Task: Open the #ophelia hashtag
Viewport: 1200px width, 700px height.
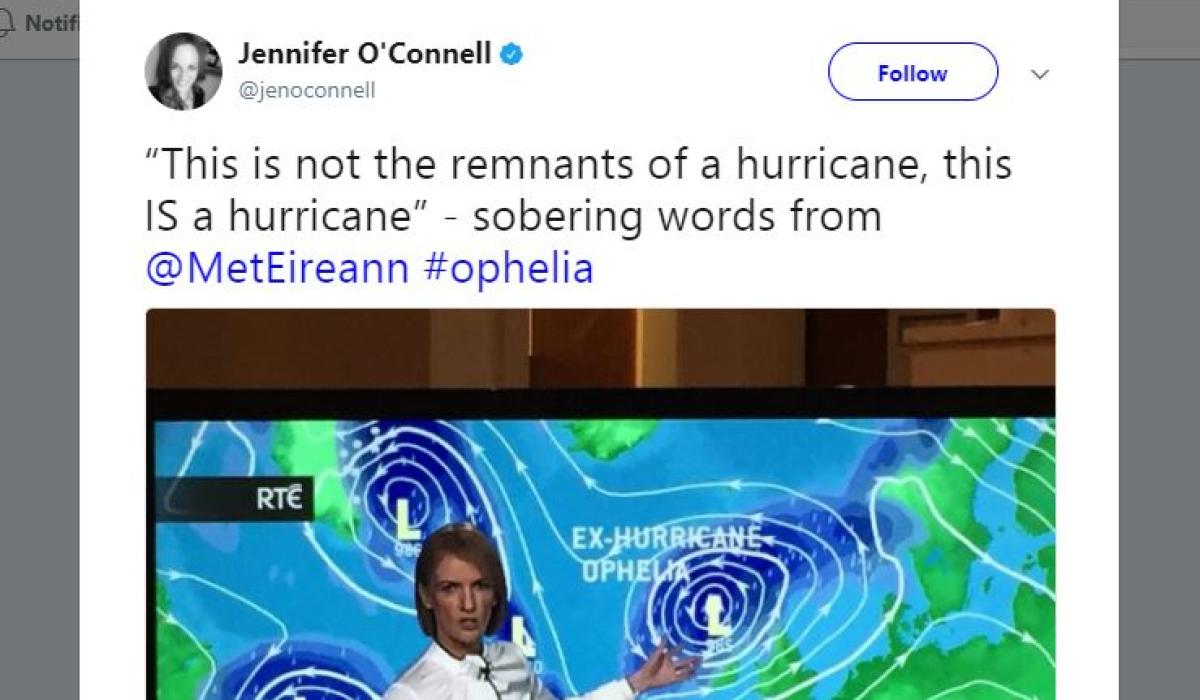Action: coord(508,268)
